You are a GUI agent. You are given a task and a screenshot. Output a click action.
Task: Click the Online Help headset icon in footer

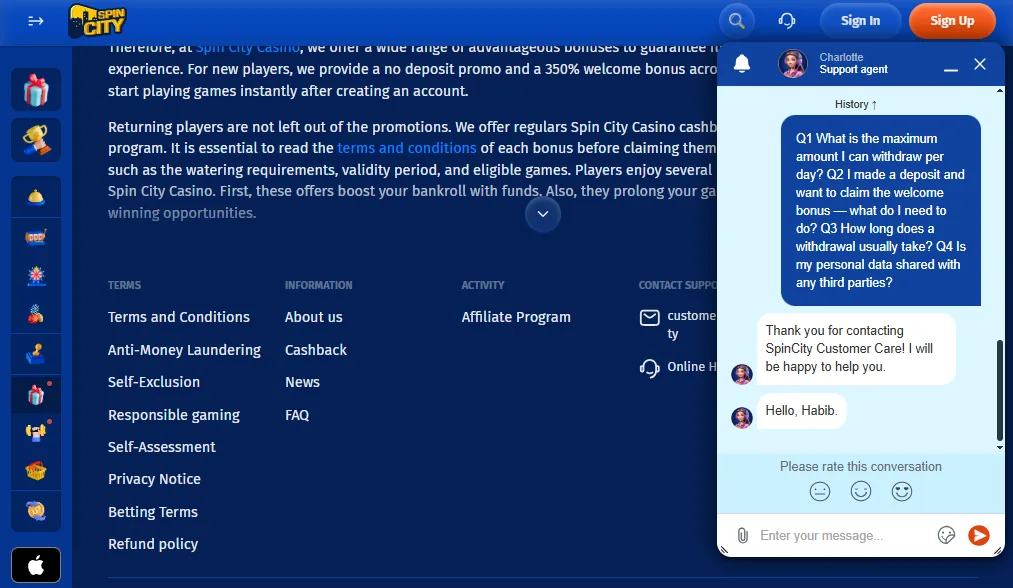(x=649, y=368)
